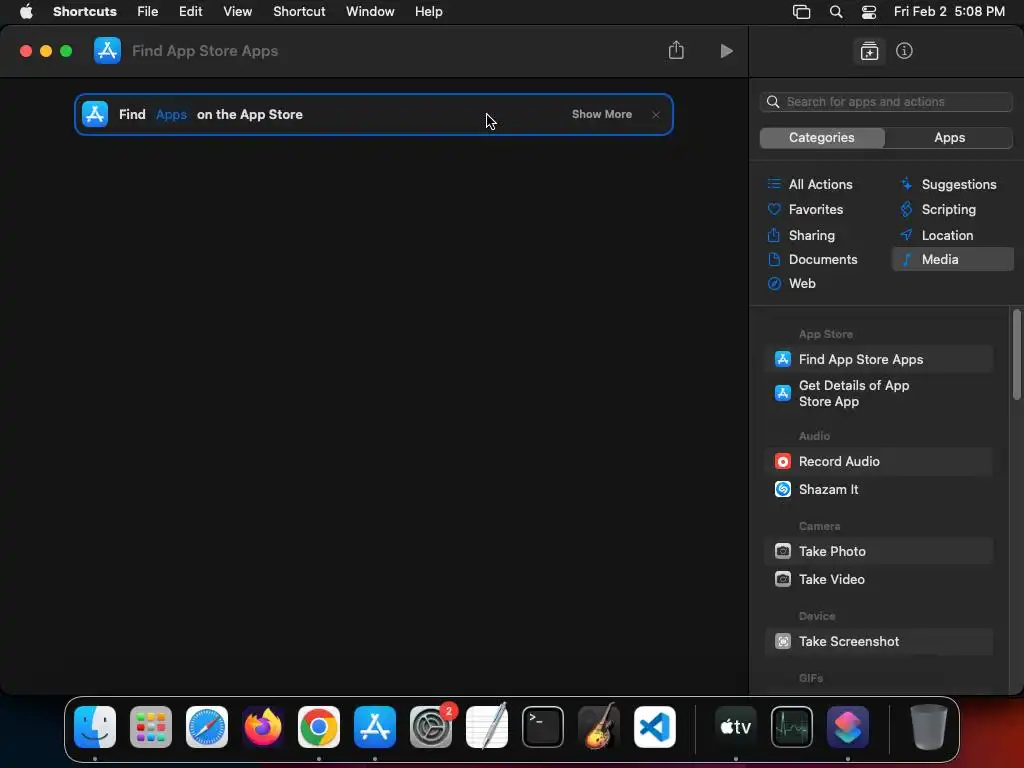Image resolution: width=1024 pixels, height=768 pixels.
Task: Open the action library panel icon
Action: click(869, 51)
